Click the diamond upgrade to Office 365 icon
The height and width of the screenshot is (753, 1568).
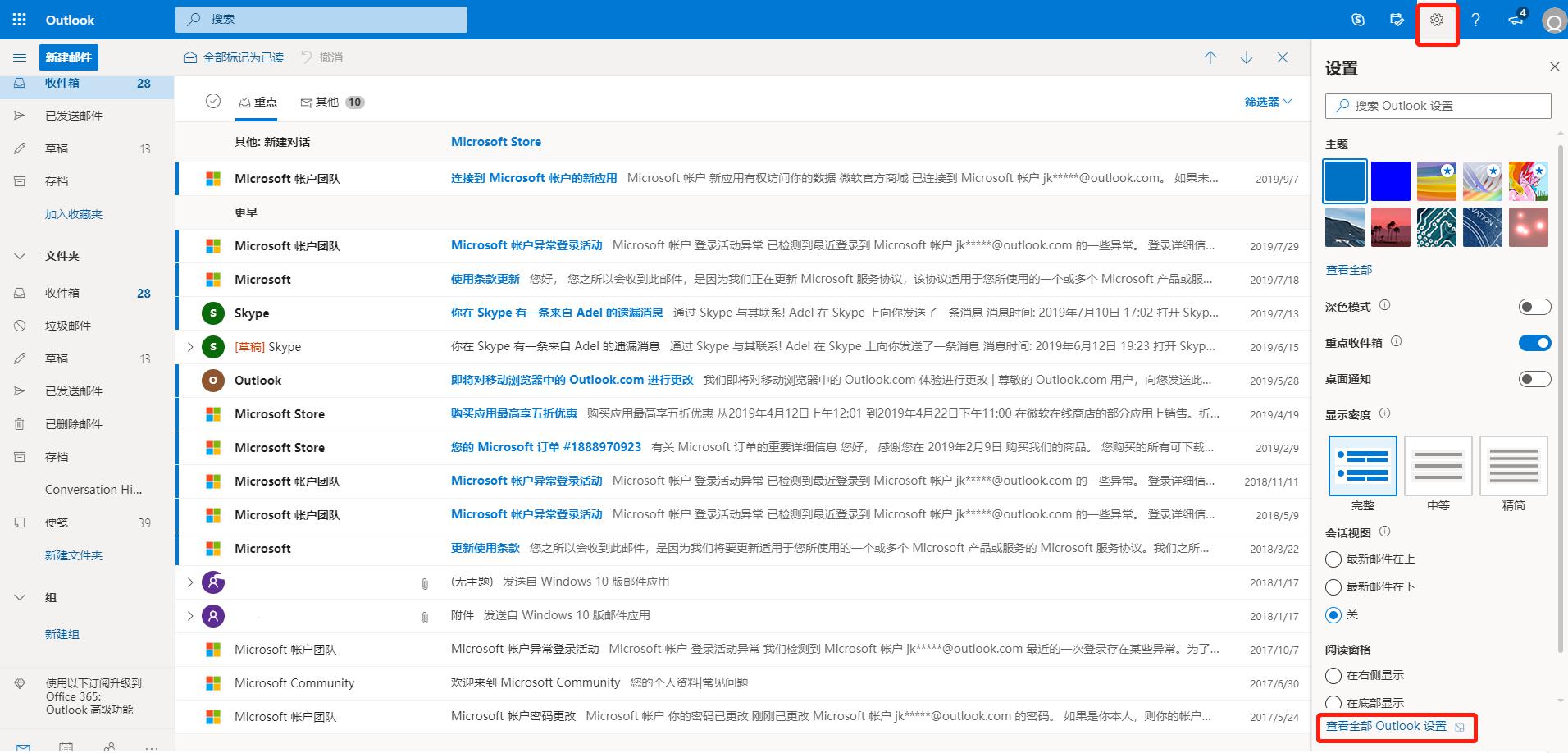click(21, 683)
